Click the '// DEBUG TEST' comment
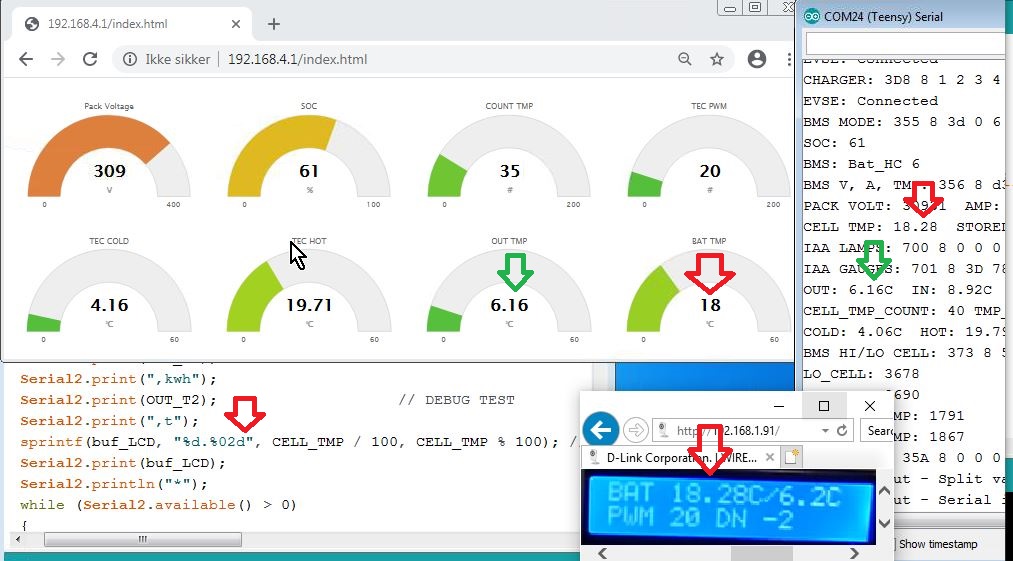 coord(457,400)
